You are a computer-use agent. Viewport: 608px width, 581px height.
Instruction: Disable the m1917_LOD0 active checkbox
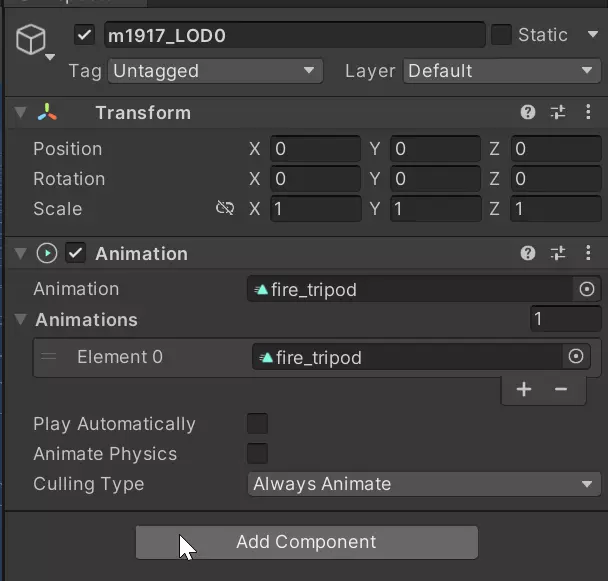point(85,35)
